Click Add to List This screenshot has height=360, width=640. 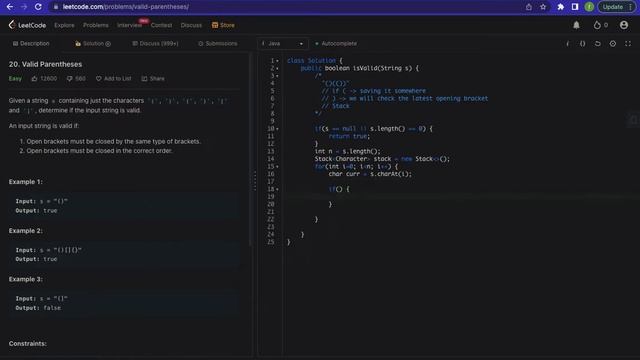(113, 78)
